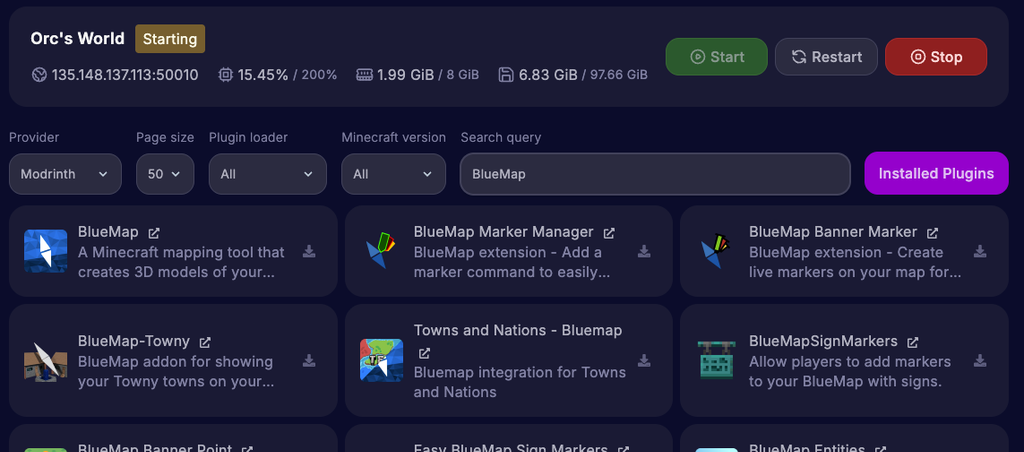
Task: Click the Orc's World server name
Action: coord(78,39)
